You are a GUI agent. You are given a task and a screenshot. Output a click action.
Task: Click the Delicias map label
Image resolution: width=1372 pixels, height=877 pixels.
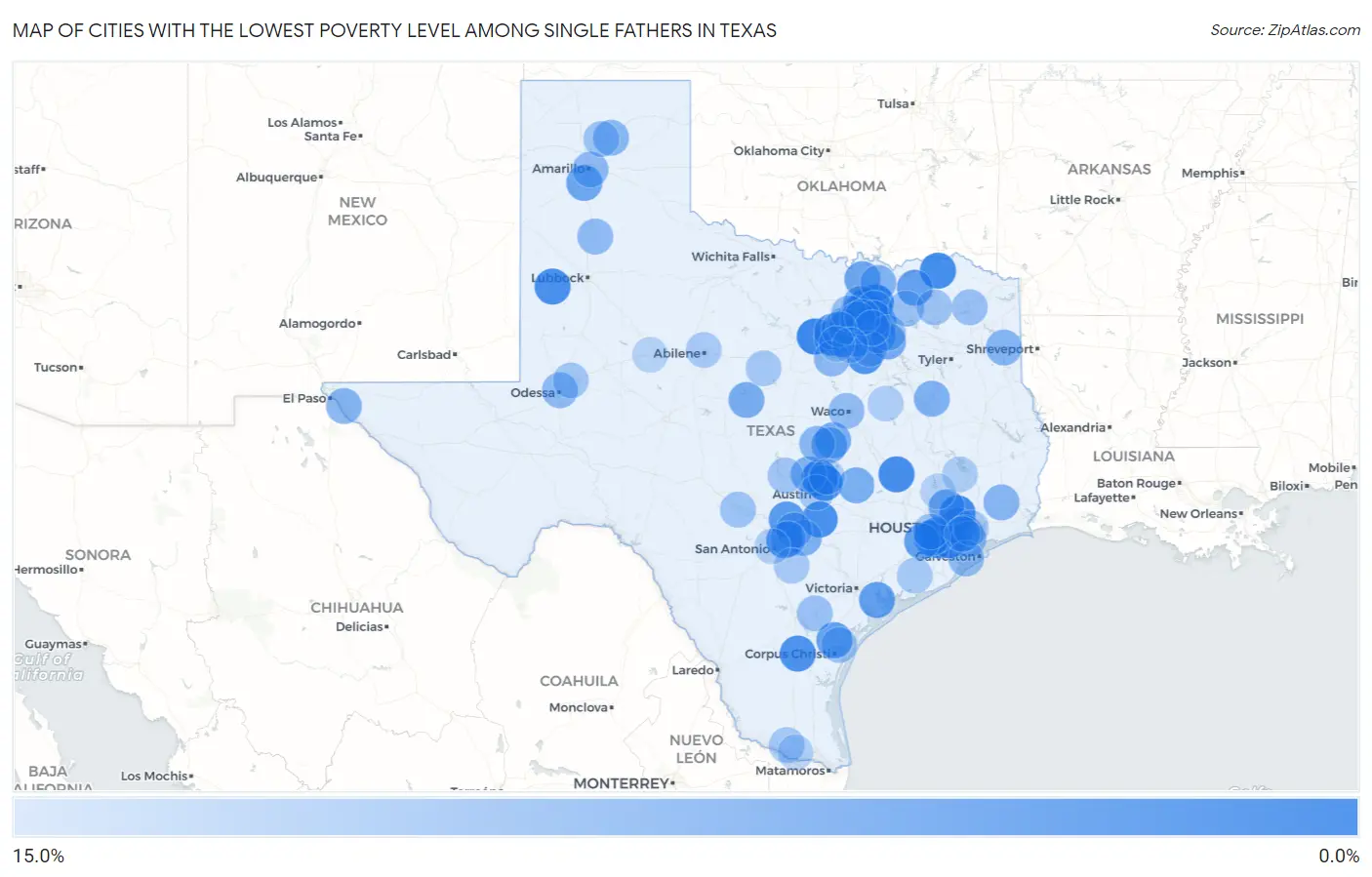click(x=360, y=627)
